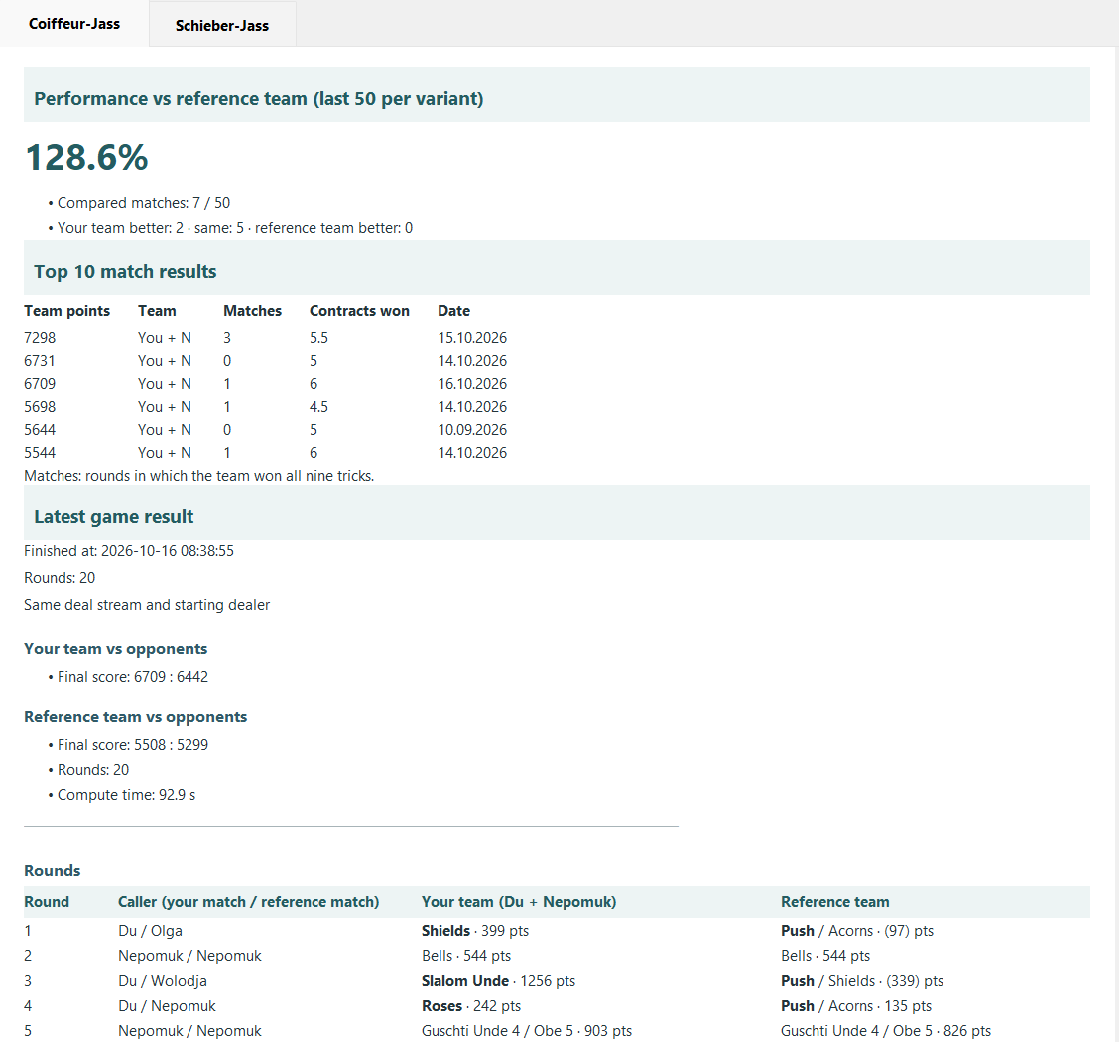Click the 'Date' column header
The width and height of the screenshot is (1119, 1042).
(454, 311)
